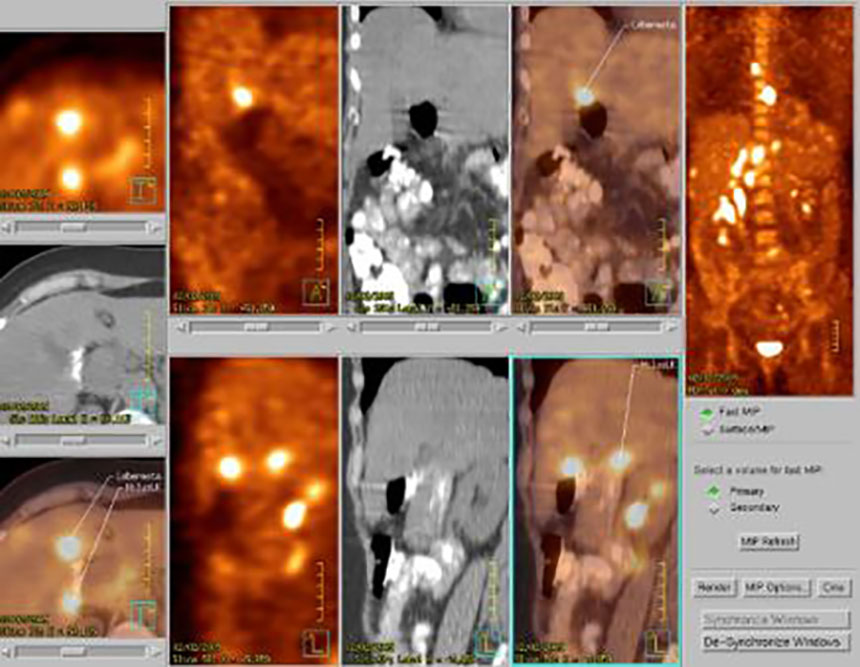
Task: Select the Fast MIP radio option
Action: click(x=706, y=412)
